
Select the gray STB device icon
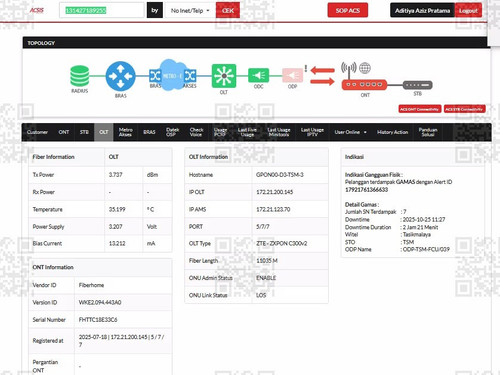[x=417, y=85]
